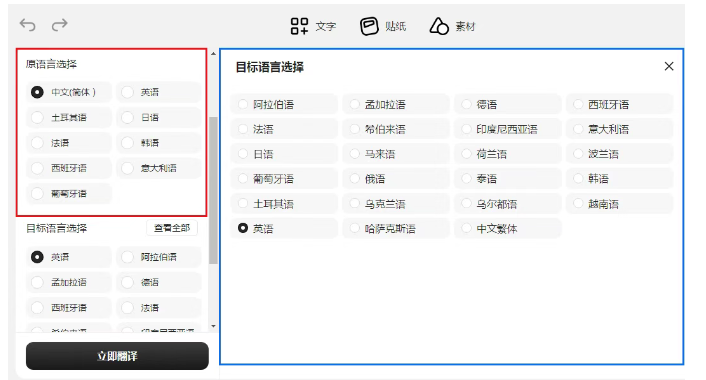
Task: Choose 法语 in target popup panel
Action: pyautogui.click(x=284, y=129)
